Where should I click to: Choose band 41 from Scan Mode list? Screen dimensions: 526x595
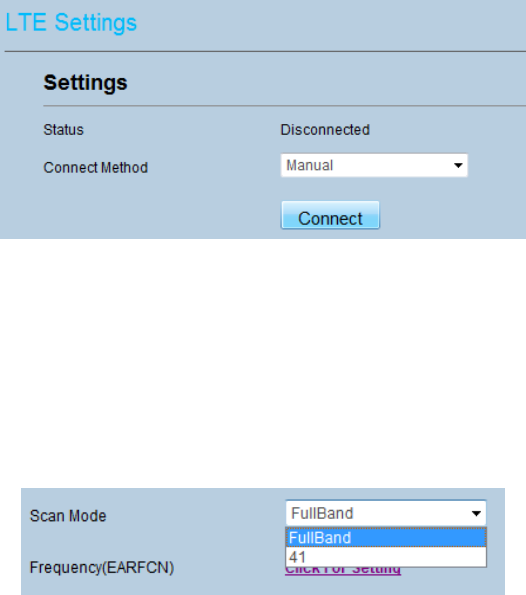[386, 557]
